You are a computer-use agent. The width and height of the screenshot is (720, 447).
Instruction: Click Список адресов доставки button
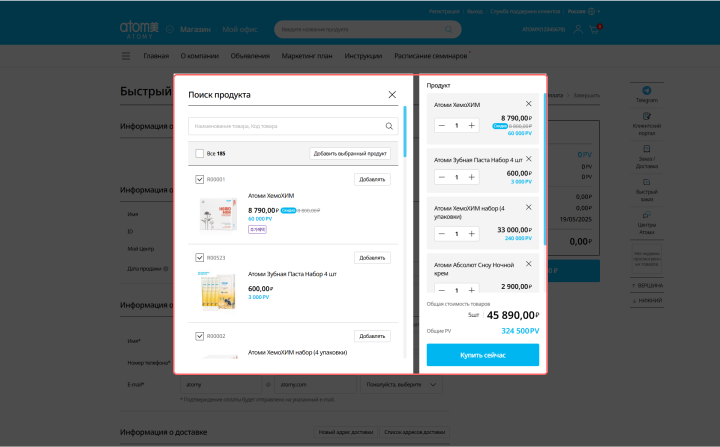tap(415, 432)
